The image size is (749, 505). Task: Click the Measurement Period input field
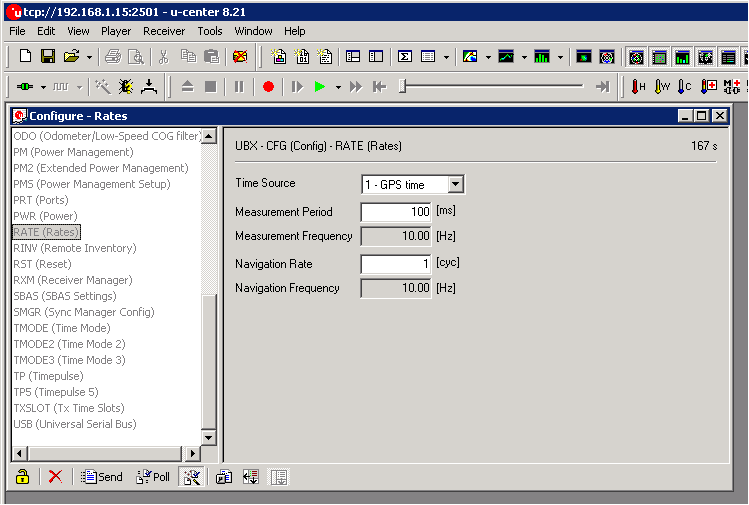coord(396,212)
